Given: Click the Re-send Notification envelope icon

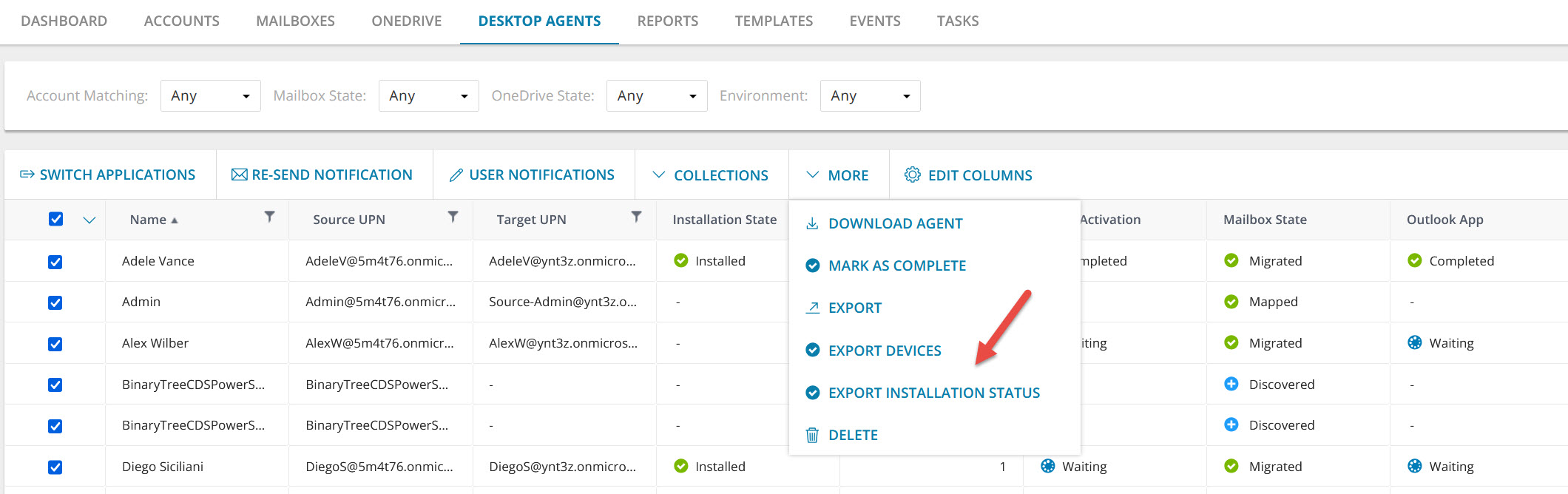Looking at the screenshot, I should coord(239,175).
